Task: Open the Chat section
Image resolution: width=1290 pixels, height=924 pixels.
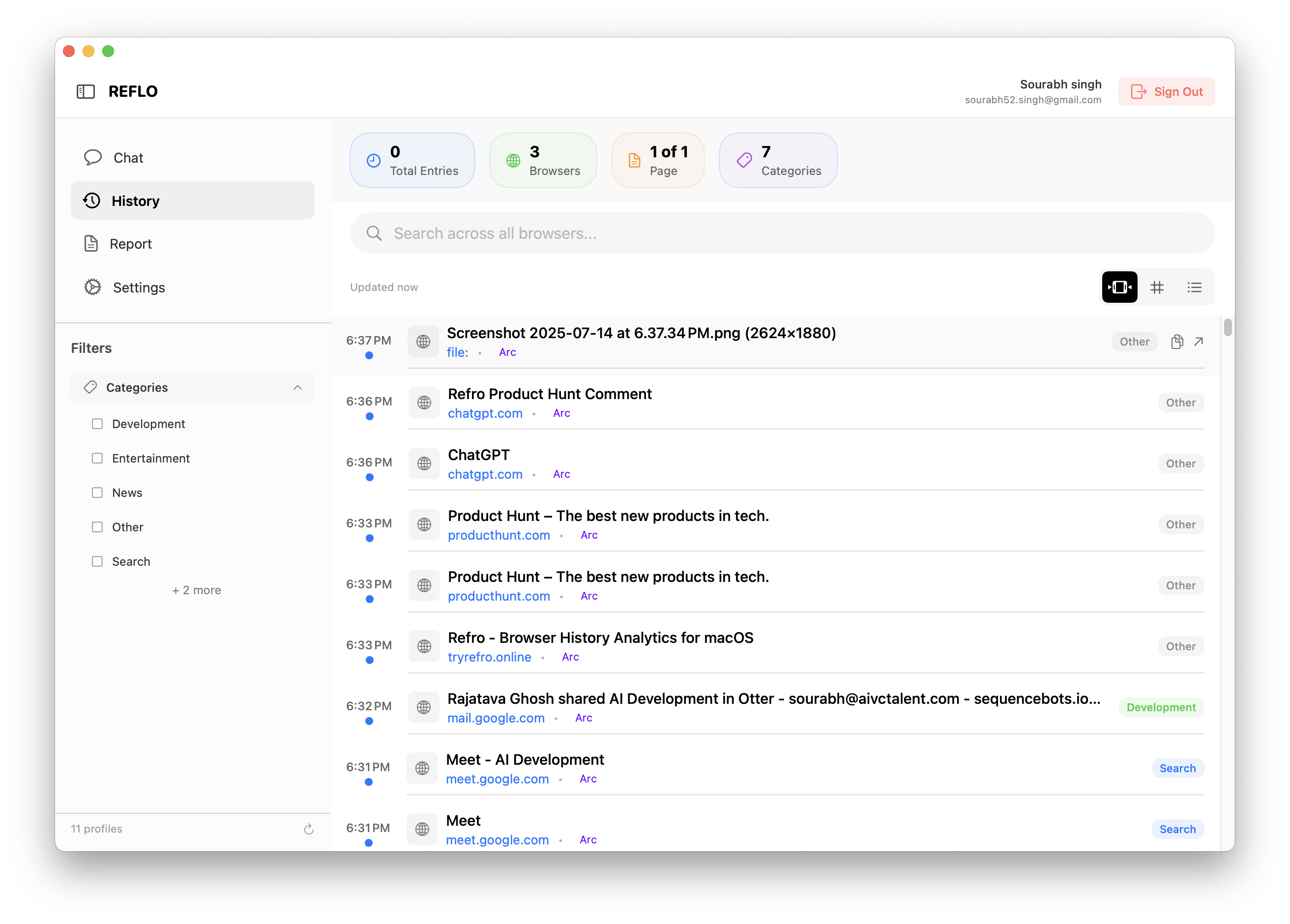Action: (x=128, y=157)
